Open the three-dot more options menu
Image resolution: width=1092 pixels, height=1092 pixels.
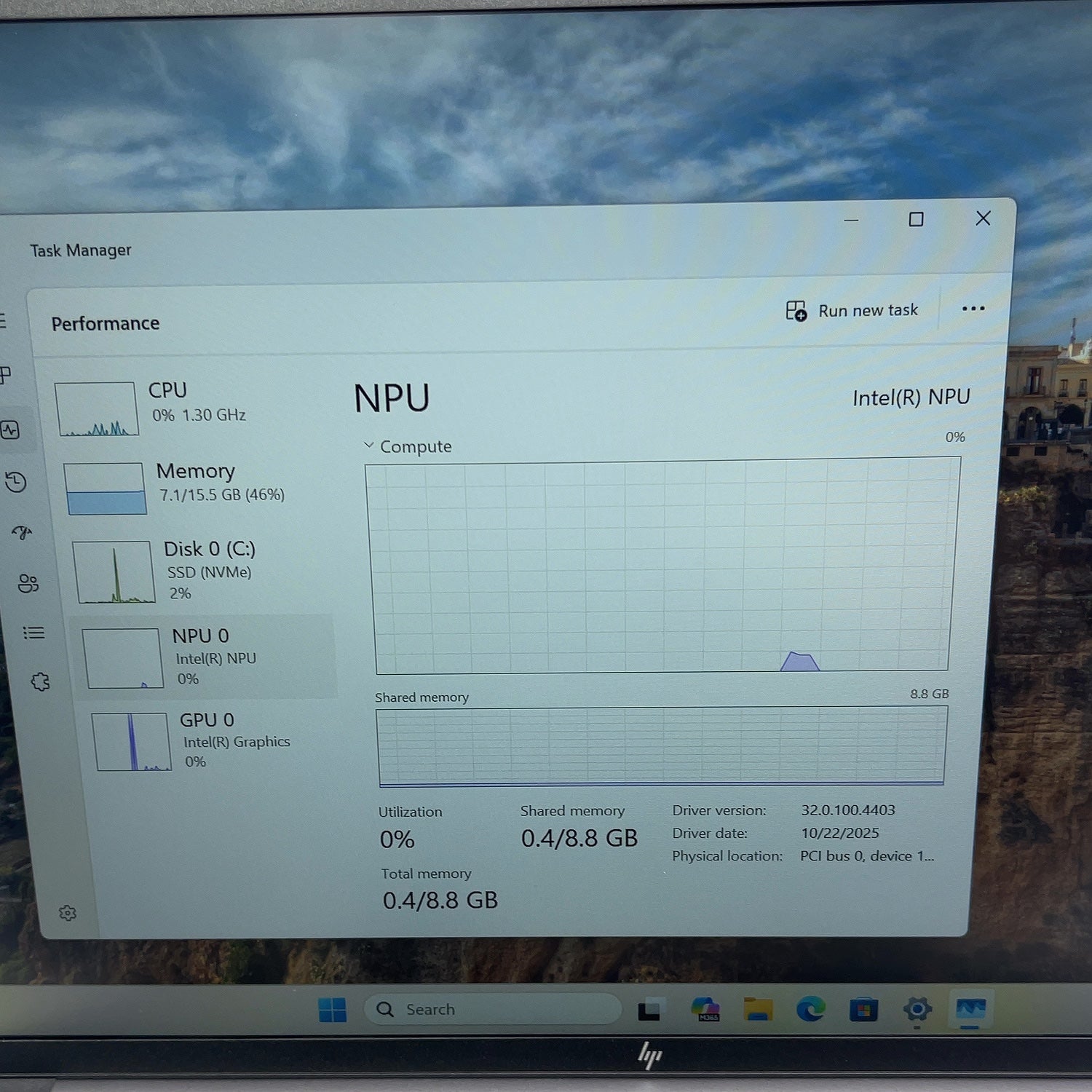click(973, 309)
